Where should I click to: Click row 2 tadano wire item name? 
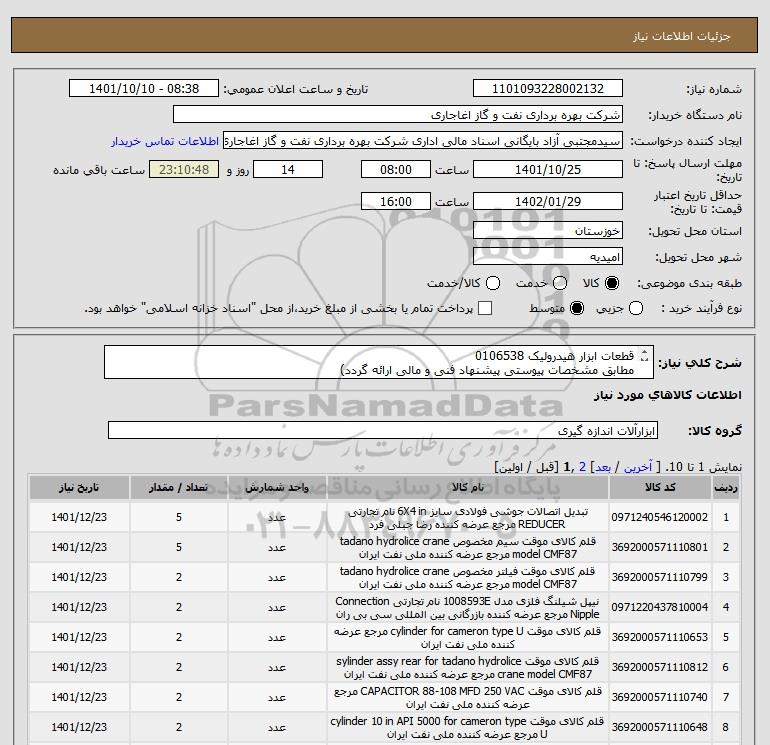point(468,548)
